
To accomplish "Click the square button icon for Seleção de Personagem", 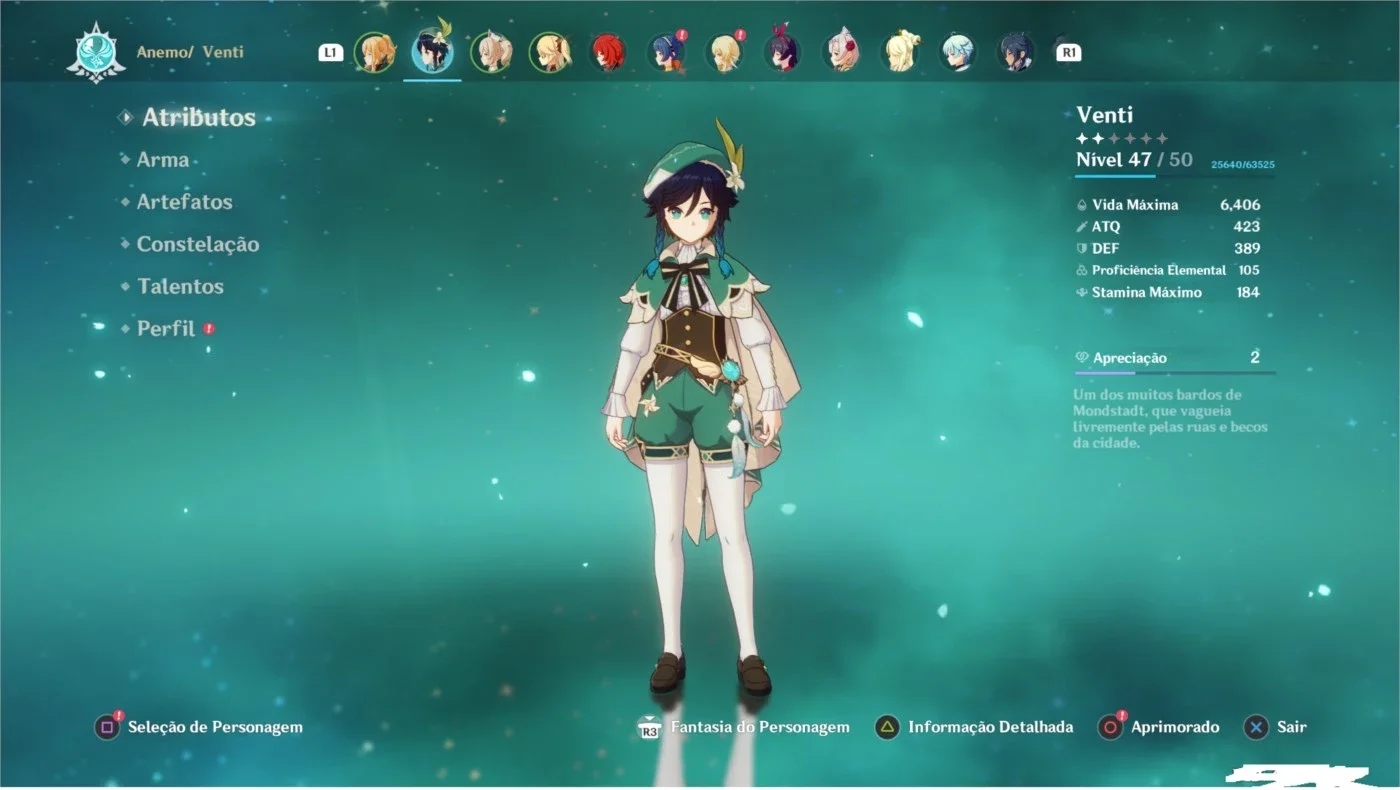I will [107, 727].
